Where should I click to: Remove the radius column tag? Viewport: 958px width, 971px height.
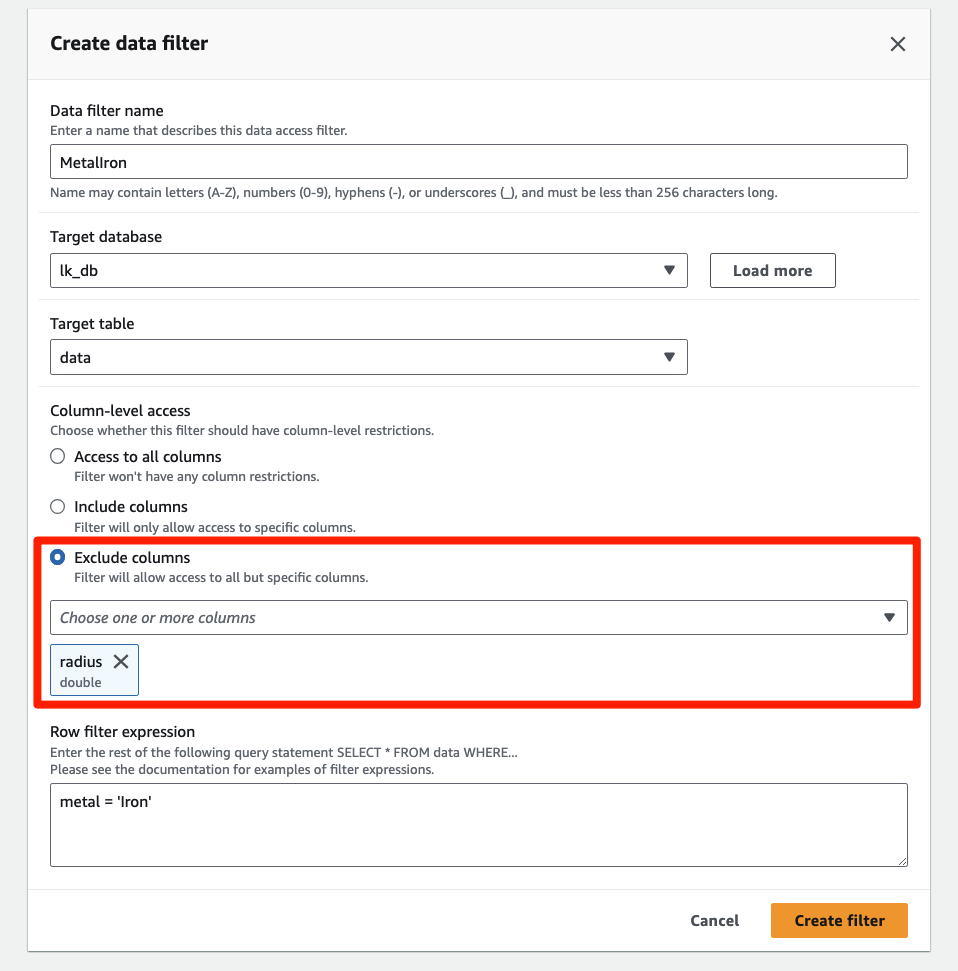coord(121,661)
